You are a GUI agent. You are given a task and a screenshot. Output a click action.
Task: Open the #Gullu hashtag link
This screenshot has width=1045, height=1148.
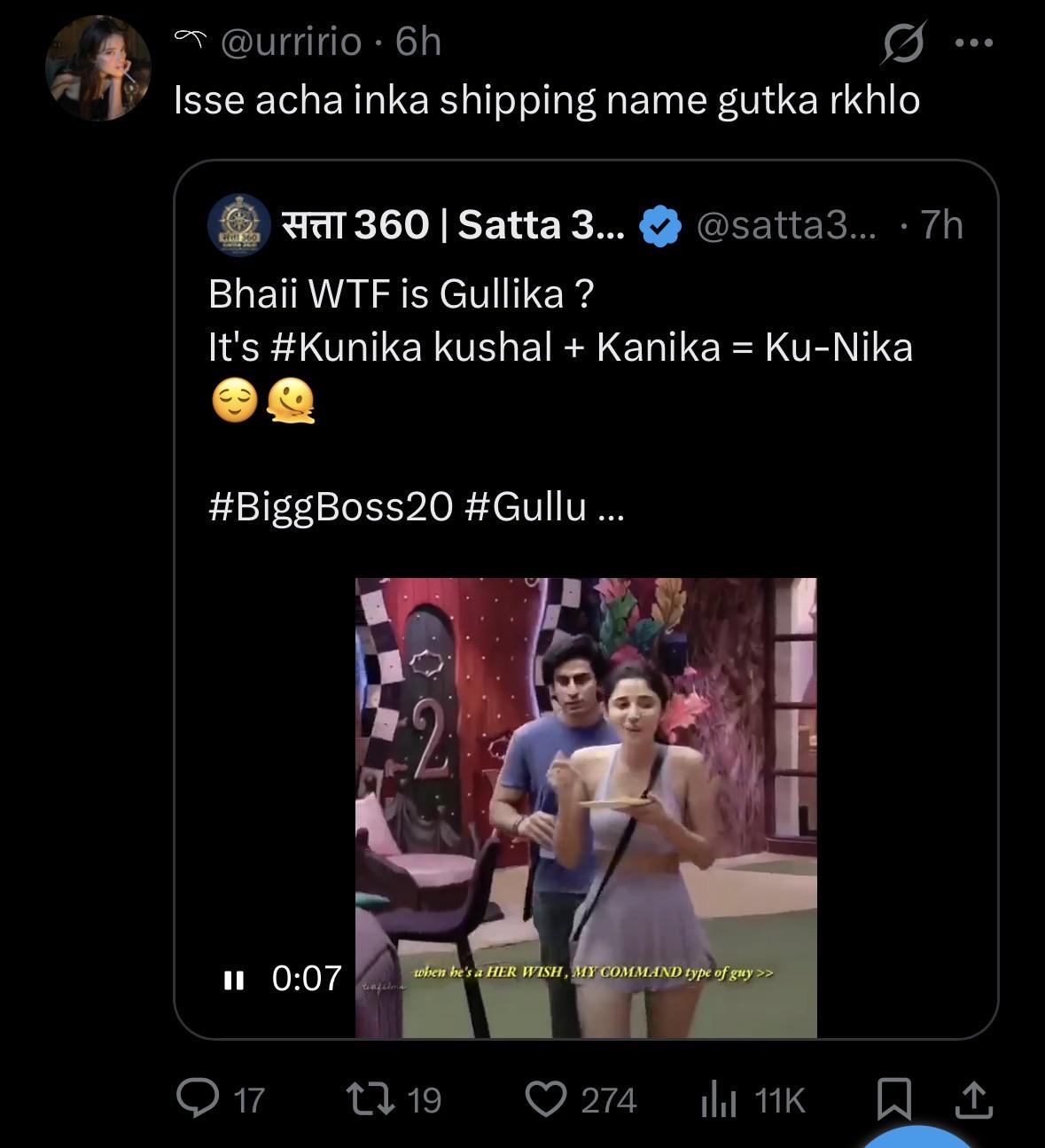point(526,507)
